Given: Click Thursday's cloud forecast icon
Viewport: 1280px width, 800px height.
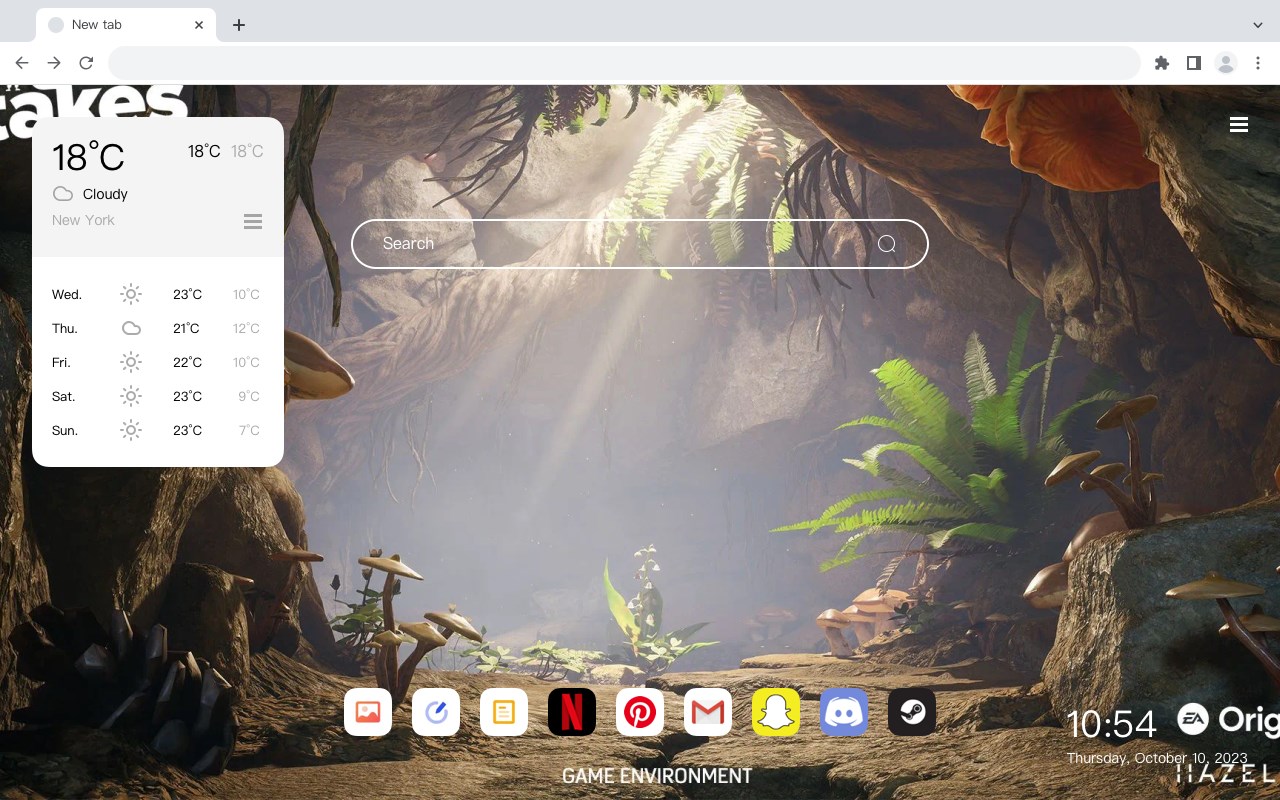Looking at the screenshot, I should [131, 328].
